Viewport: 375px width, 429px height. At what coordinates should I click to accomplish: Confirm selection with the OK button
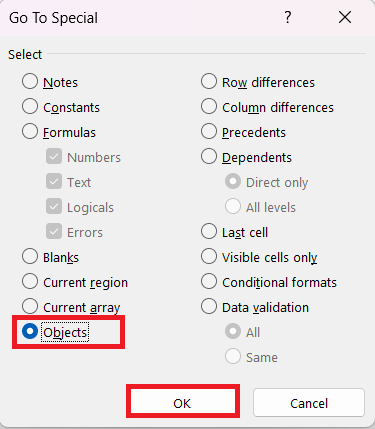(183, 403)
